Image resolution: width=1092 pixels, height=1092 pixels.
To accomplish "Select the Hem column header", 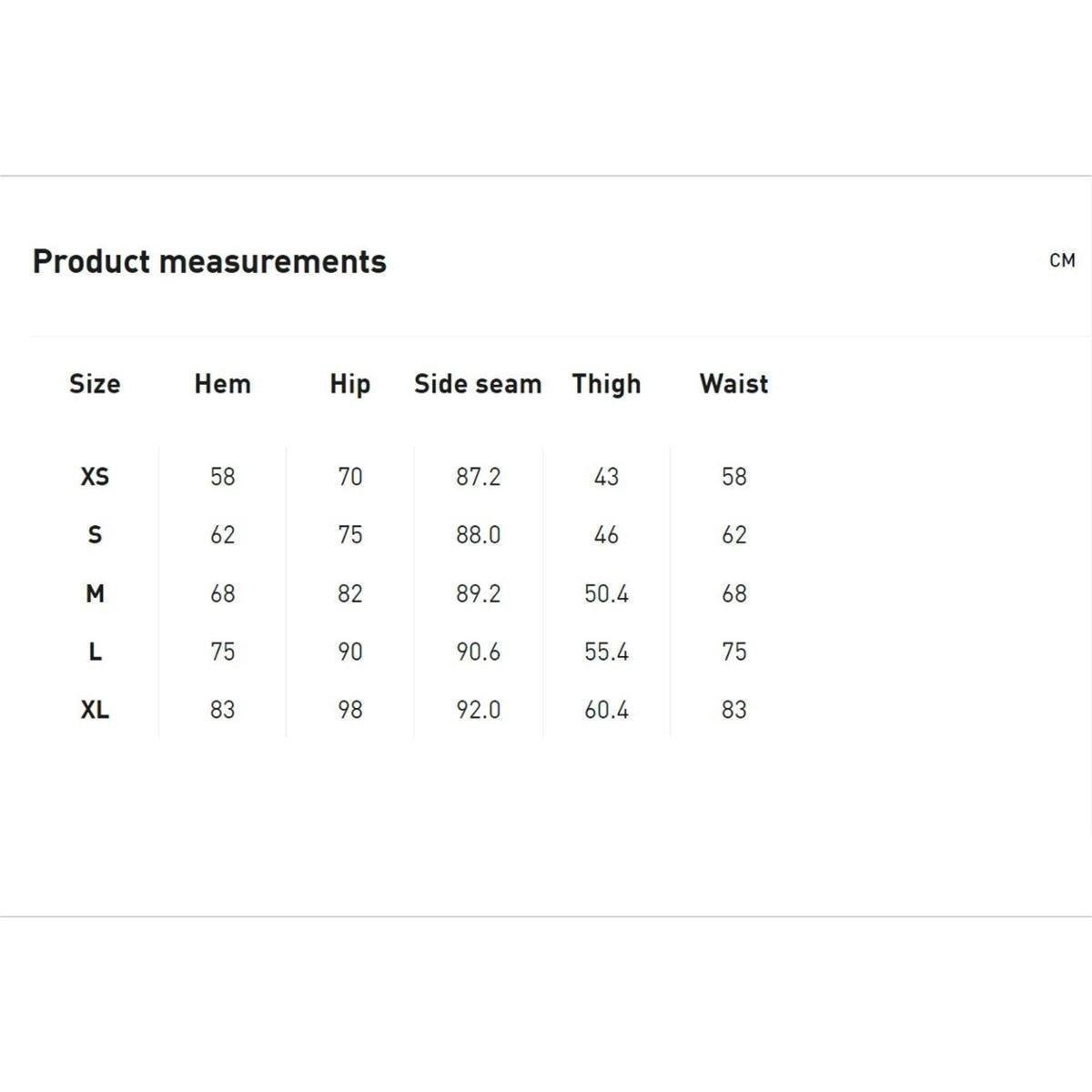I will click(222, 384).
